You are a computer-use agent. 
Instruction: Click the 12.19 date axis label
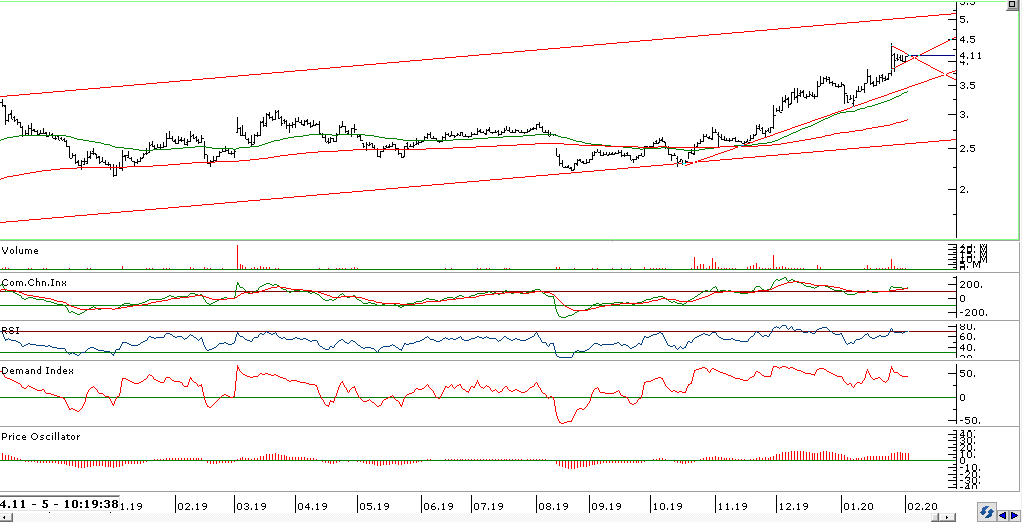click(795, 506)
